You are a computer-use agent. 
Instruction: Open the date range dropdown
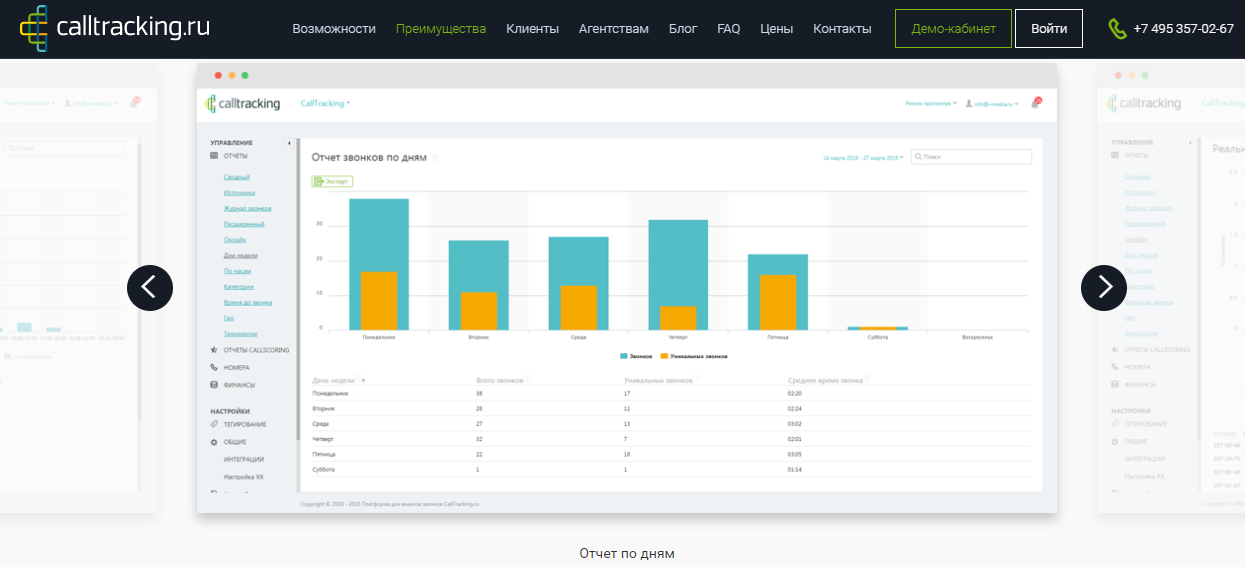coord(863,158)
